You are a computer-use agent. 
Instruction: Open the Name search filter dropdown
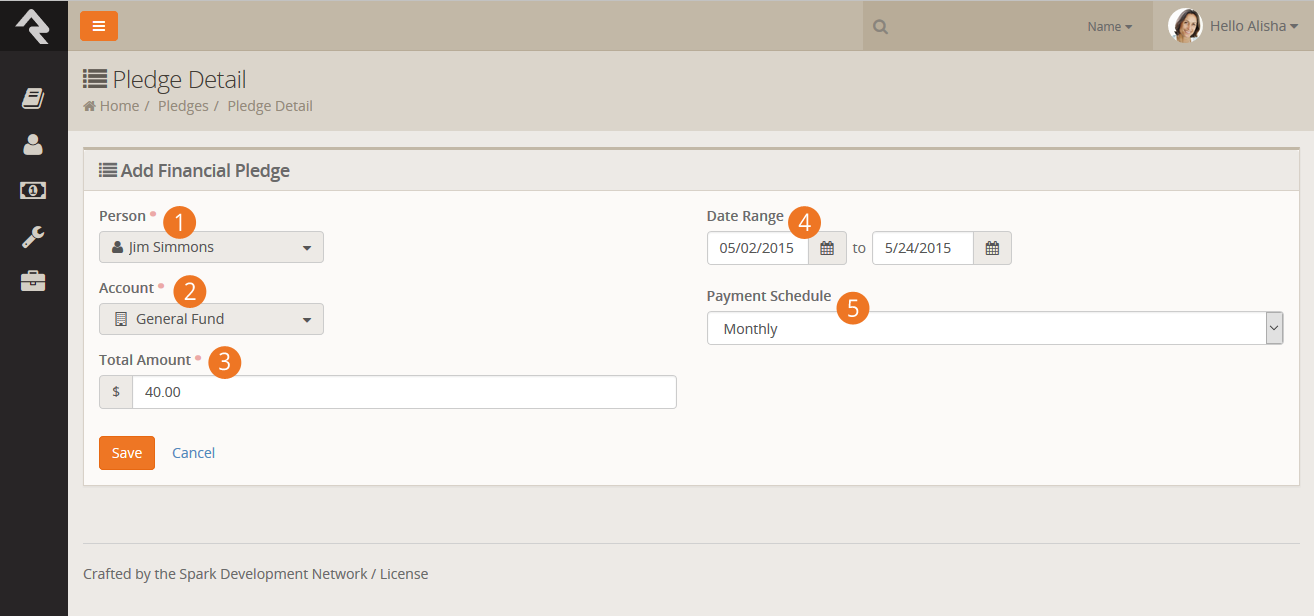tap(1109, 27)
